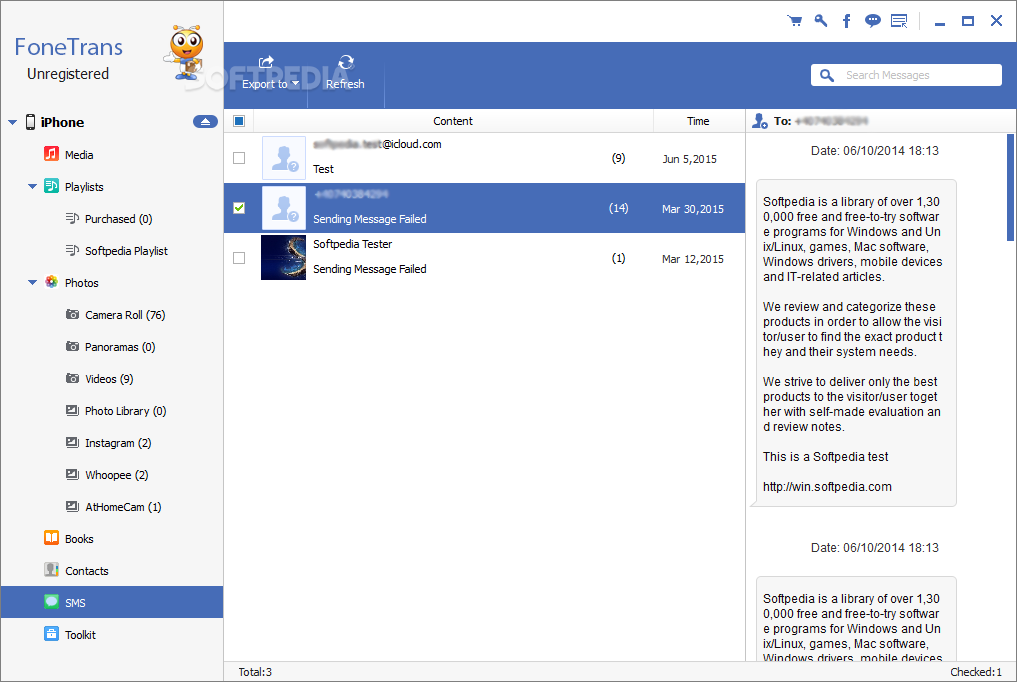
Task: Select SMS in sidebar
Action: tap(112, 602)
